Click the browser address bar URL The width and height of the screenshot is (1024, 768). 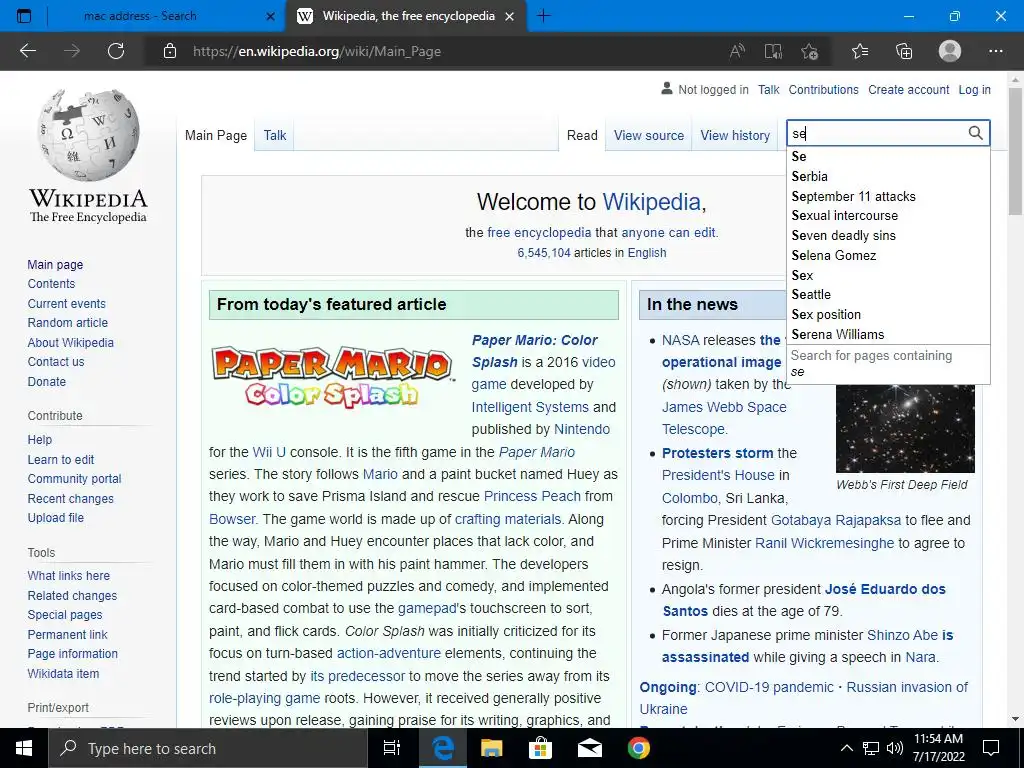click(317, 51)
